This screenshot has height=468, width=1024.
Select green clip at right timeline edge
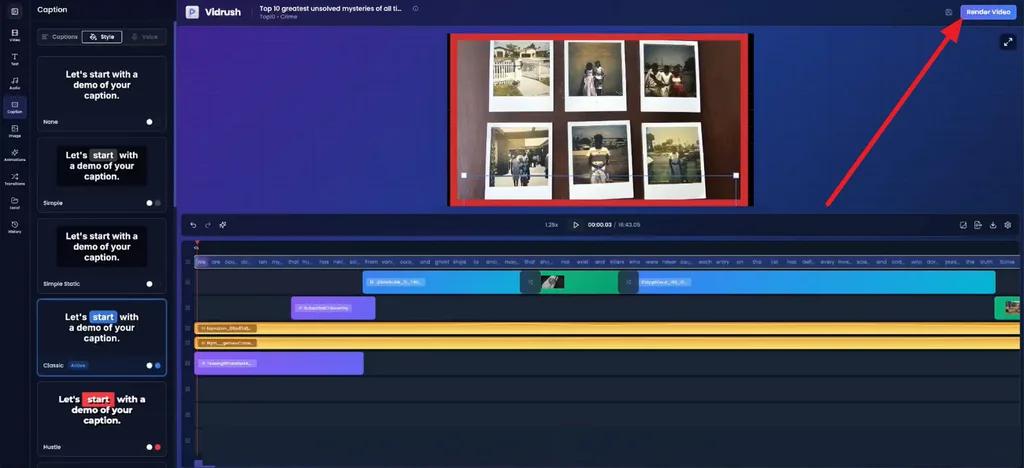click(1007, 307)
